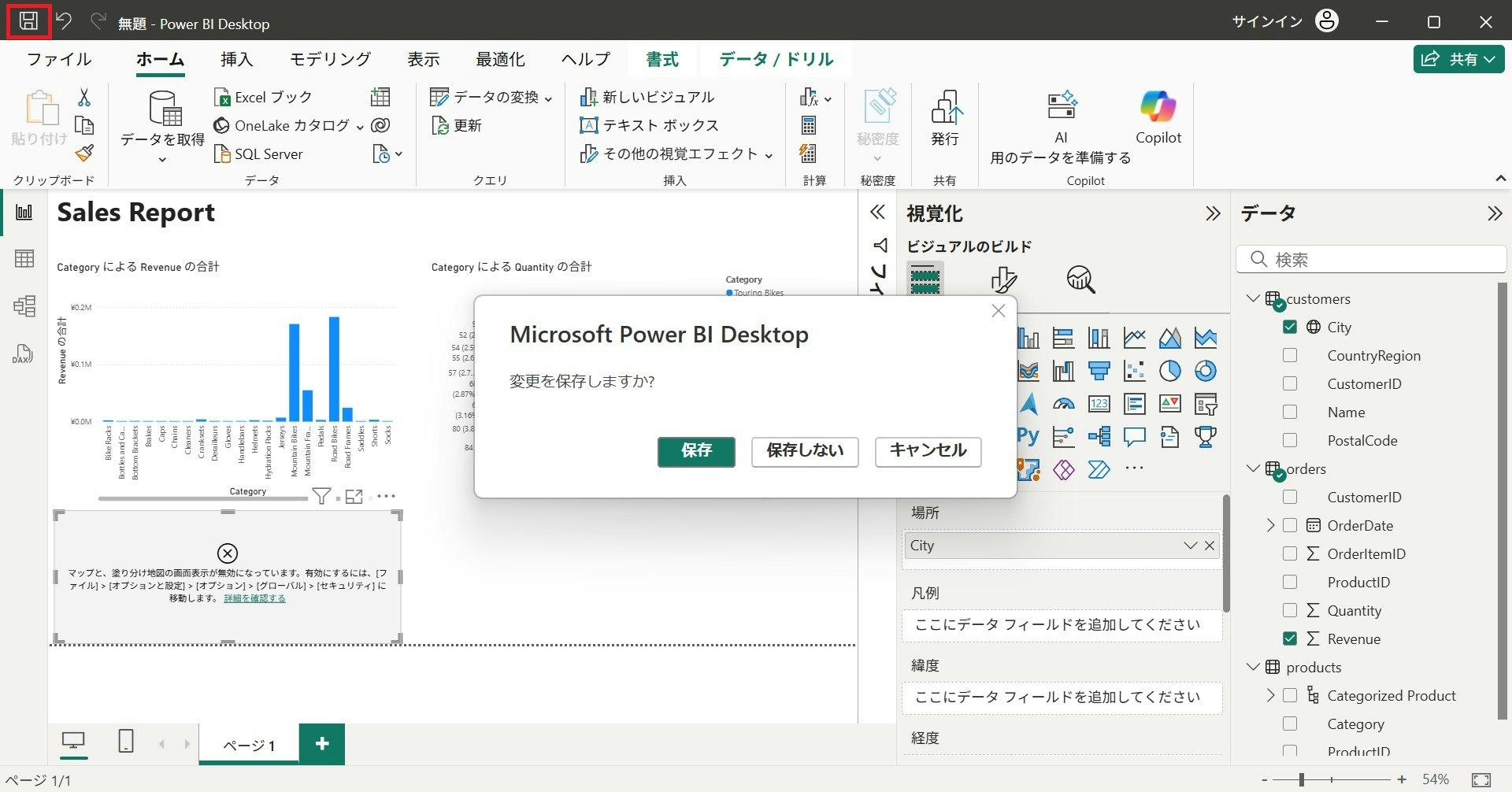Choose the scatter chart visualization icon
1512x792 pixels.
[1134, 371]
